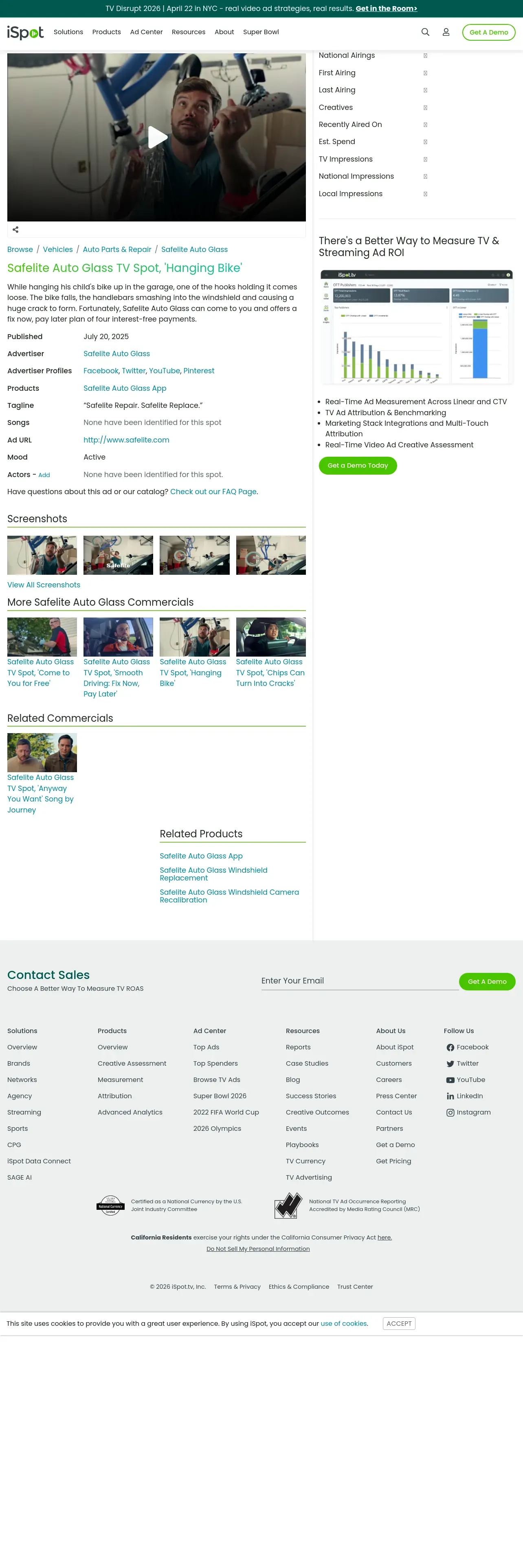Click the MRC accreditation checkmark badge
The image size is (523, 1568).
click(288, 1205)
